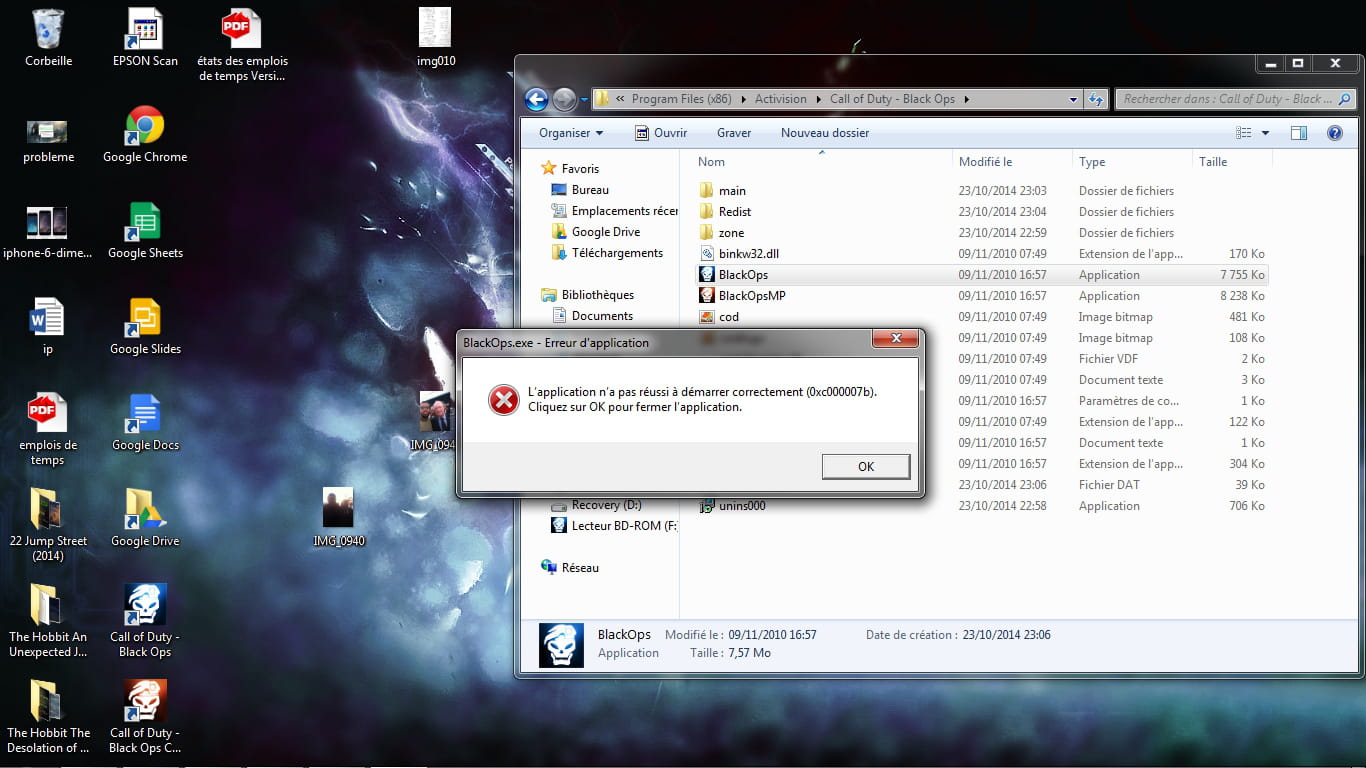
Task: Open the address bar history dropdown
Action: (x=1073, y=99)
